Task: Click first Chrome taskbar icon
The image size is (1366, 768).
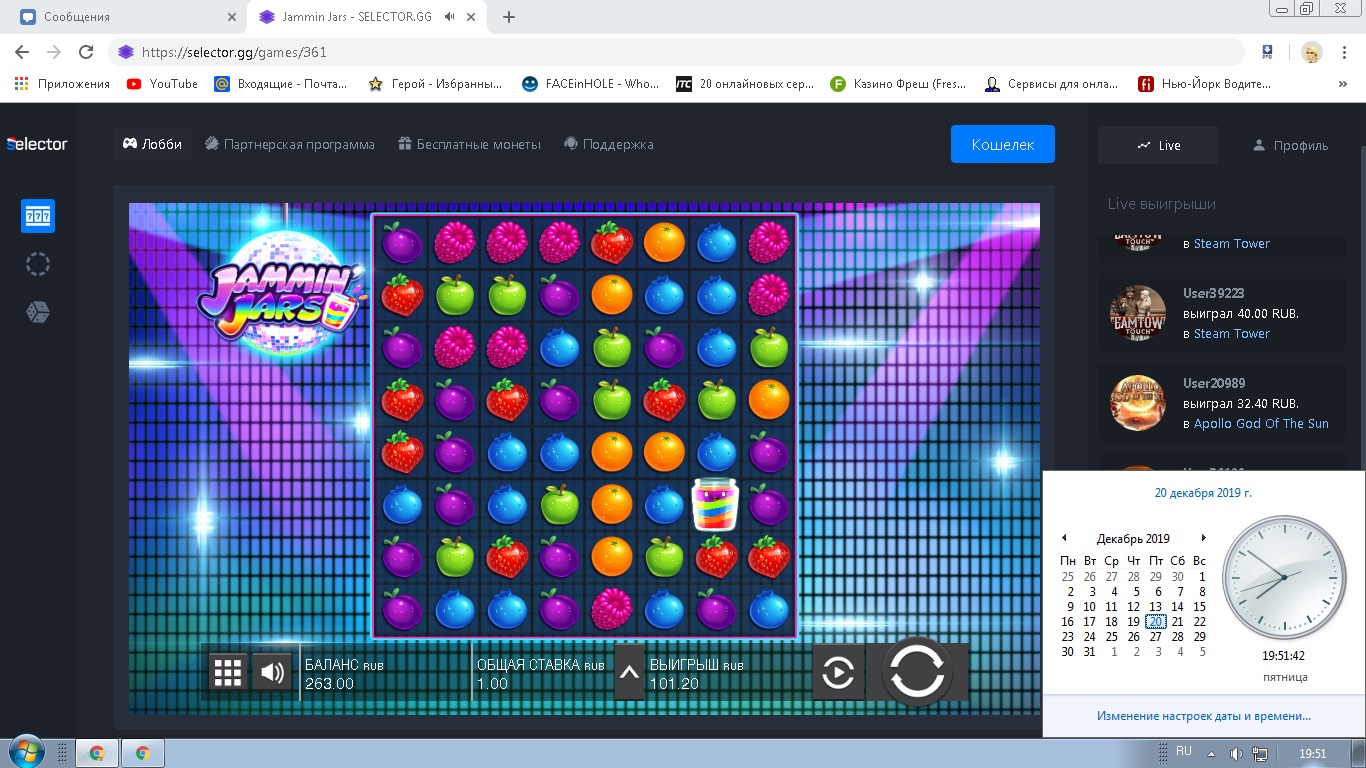Action: [97, 753]
